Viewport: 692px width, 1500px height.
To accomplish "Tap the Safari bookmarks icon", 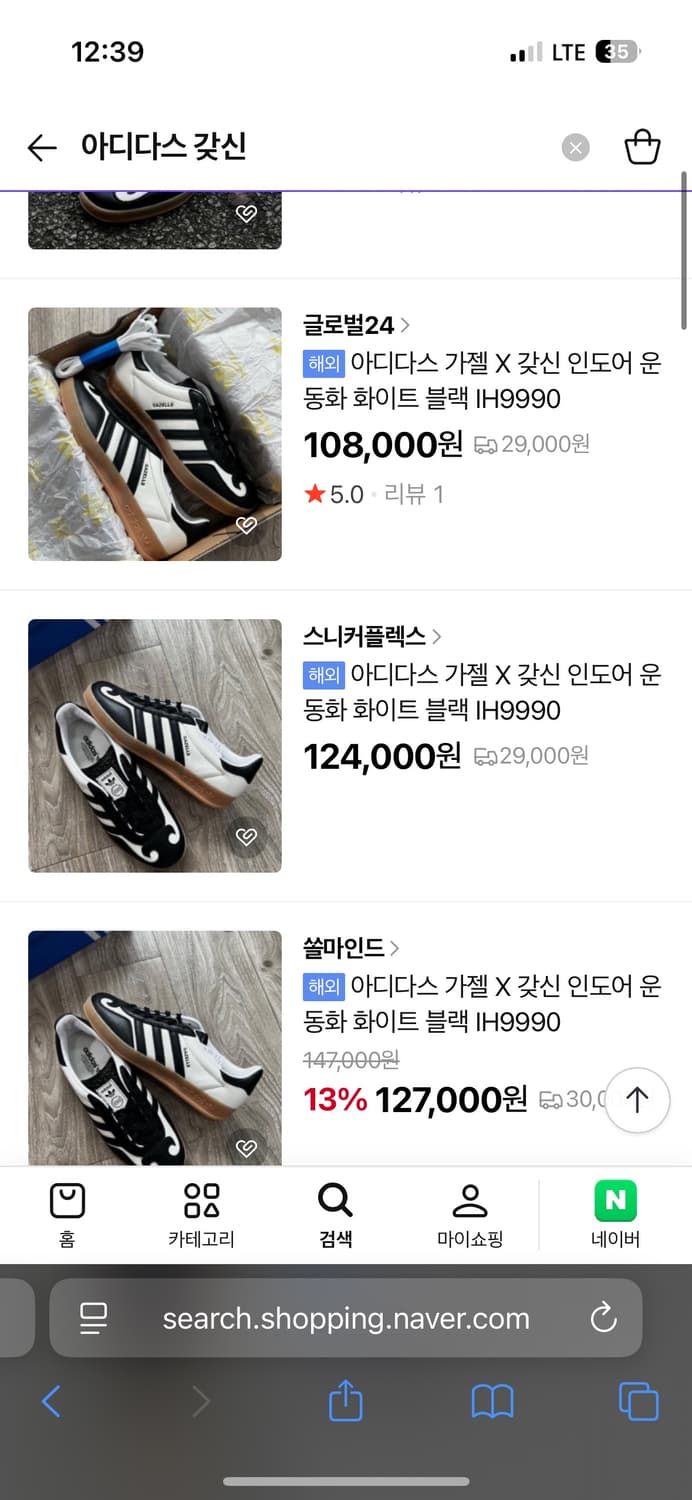I will coord(491,1401).
